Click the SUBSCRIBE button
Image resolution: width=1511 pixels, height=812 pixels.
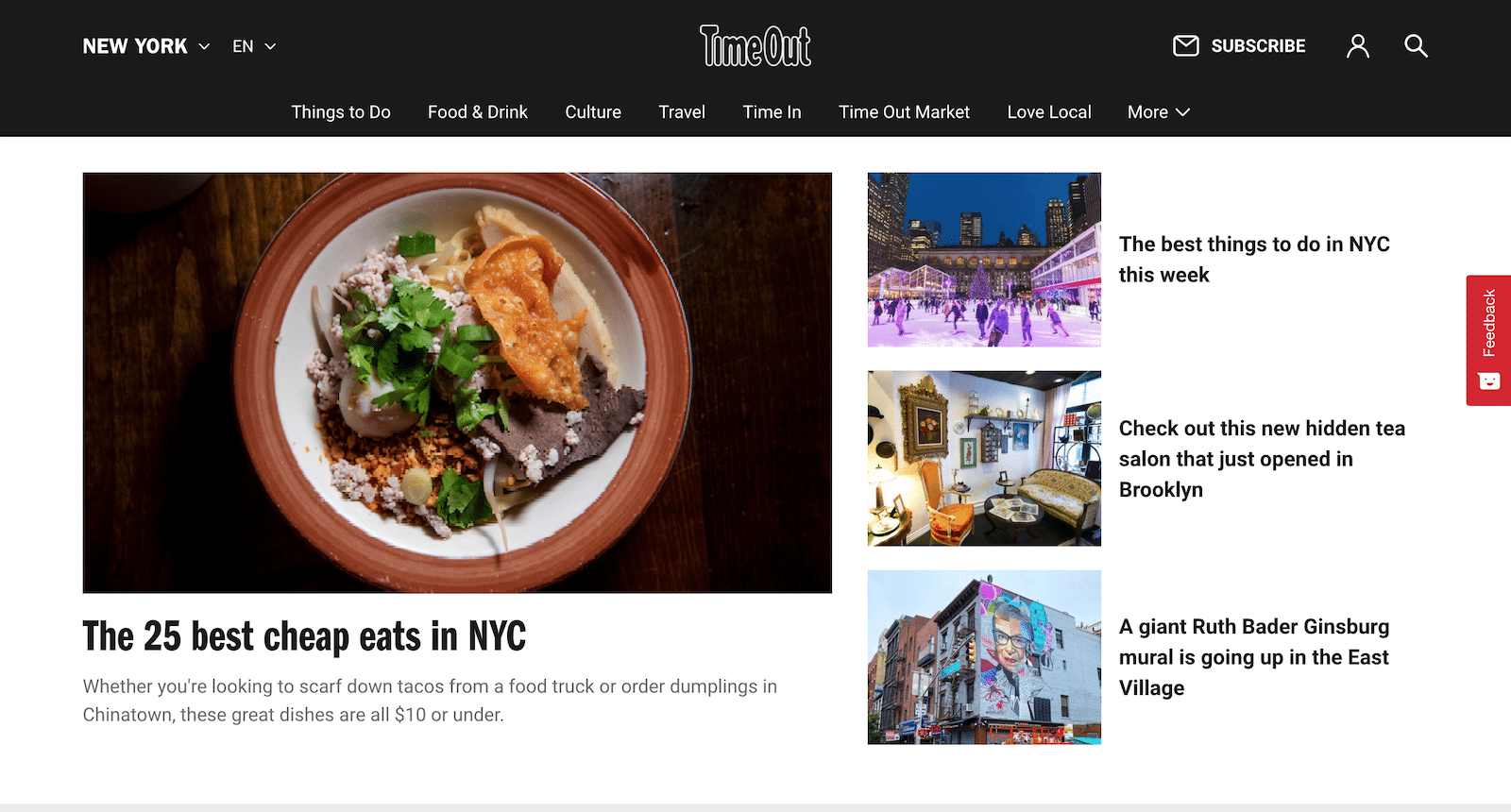[x=1258, y=45]
